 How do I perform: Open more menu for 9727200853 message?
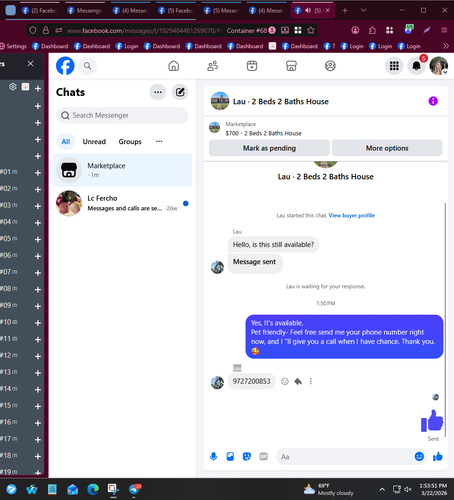(x=311, y=381)
